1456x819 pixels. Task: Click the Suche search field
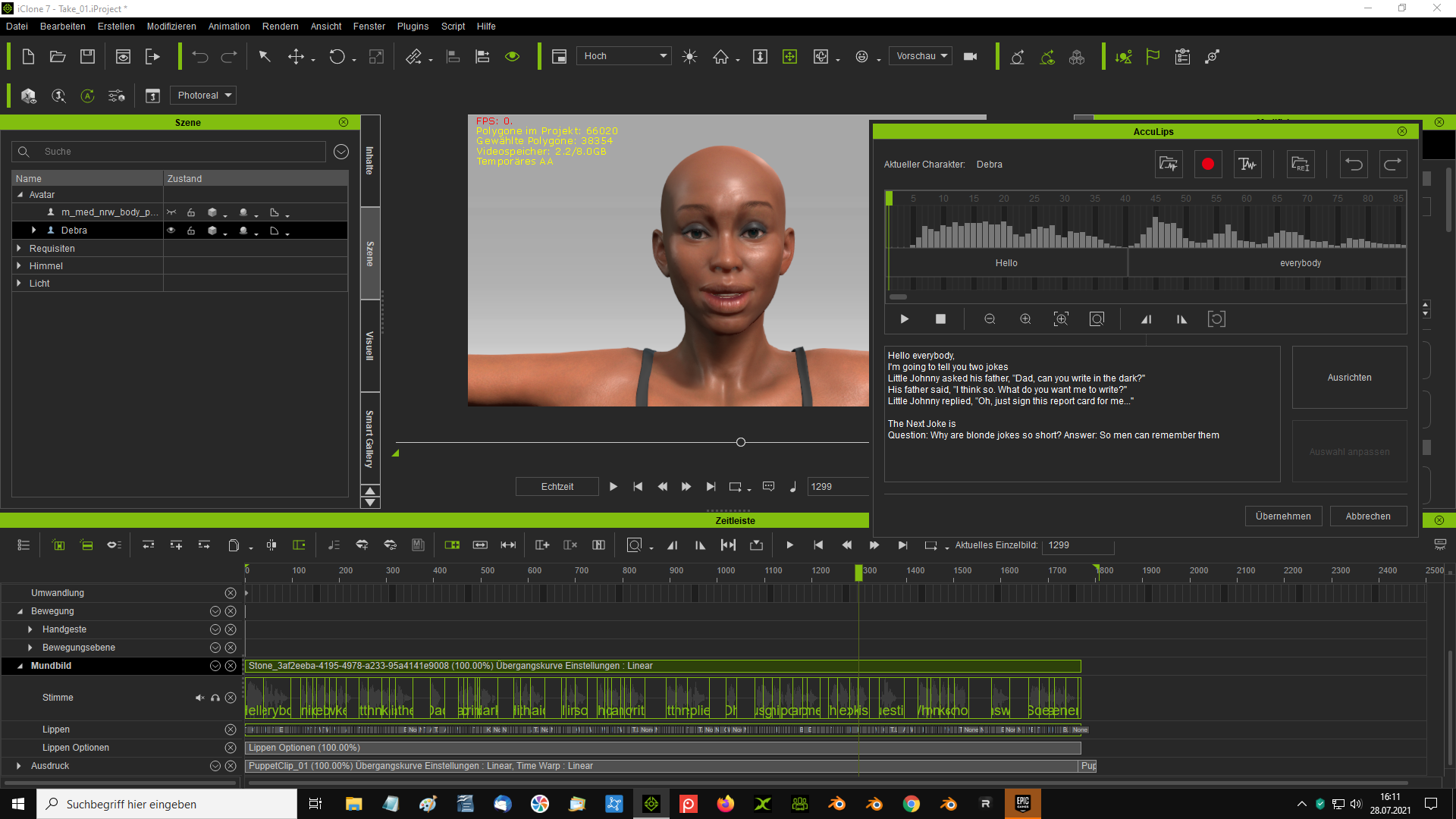(x=169, y=152)
